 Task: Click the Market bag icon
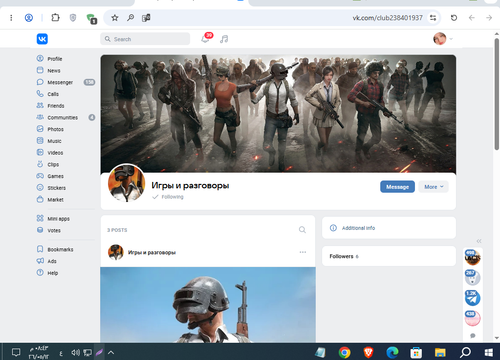[x=40, y=199]
